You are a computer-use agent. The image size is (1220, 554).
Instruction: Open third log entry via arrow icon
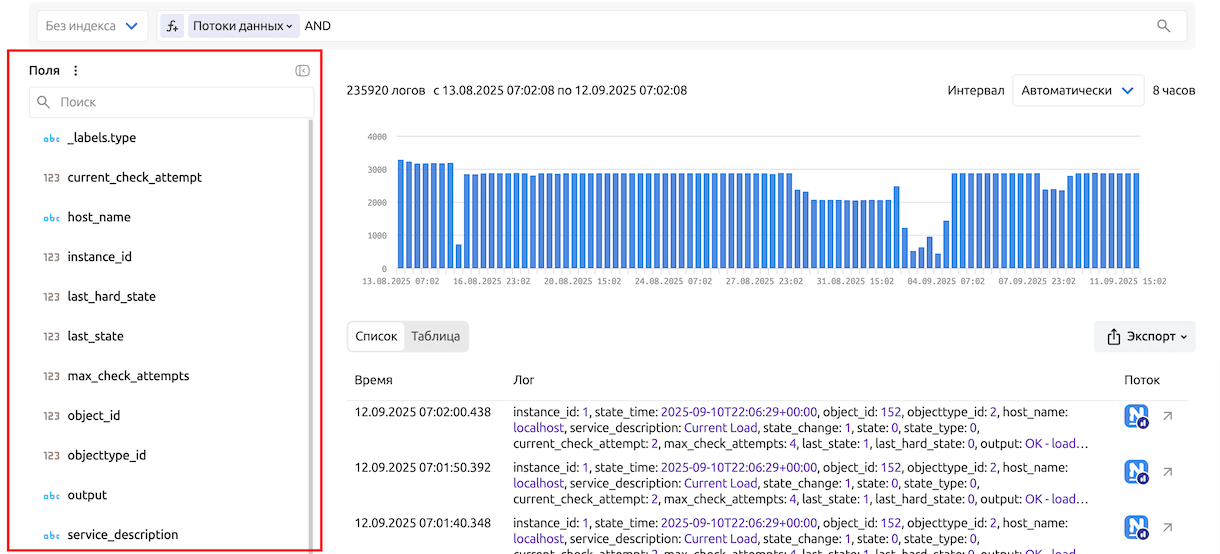click(1167, 527)
